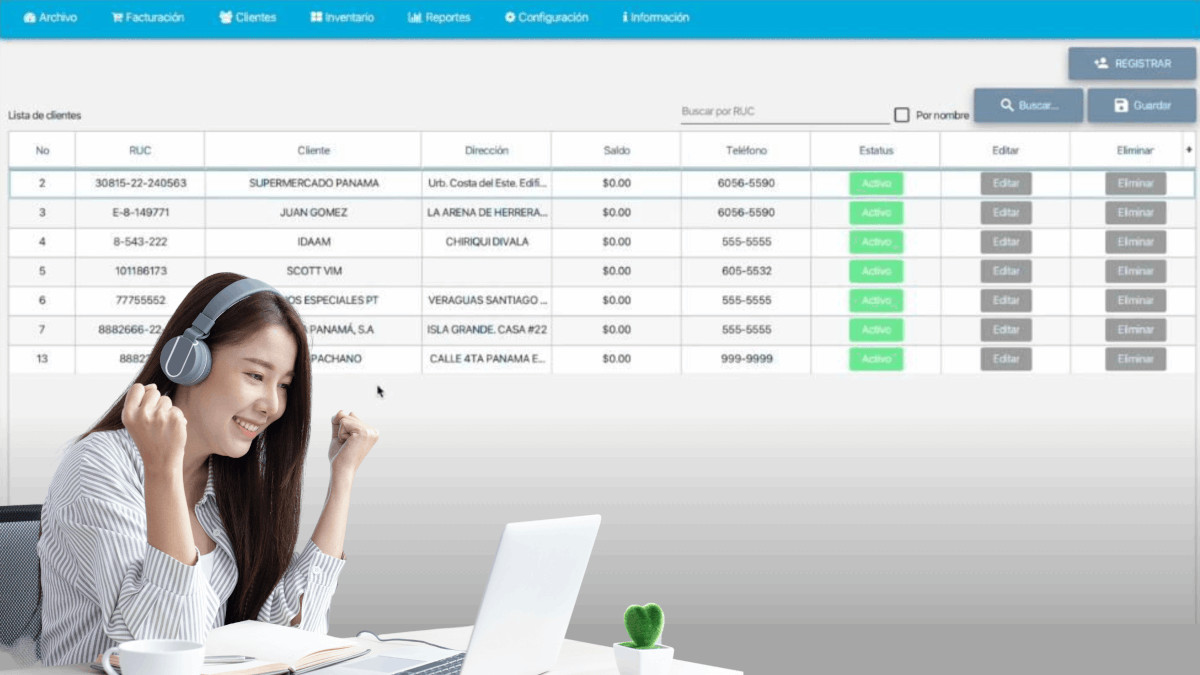The width and height of the screenshot is (1200, 675).
Task: Click the REGISTRAR button
Action: point(1132,63)
